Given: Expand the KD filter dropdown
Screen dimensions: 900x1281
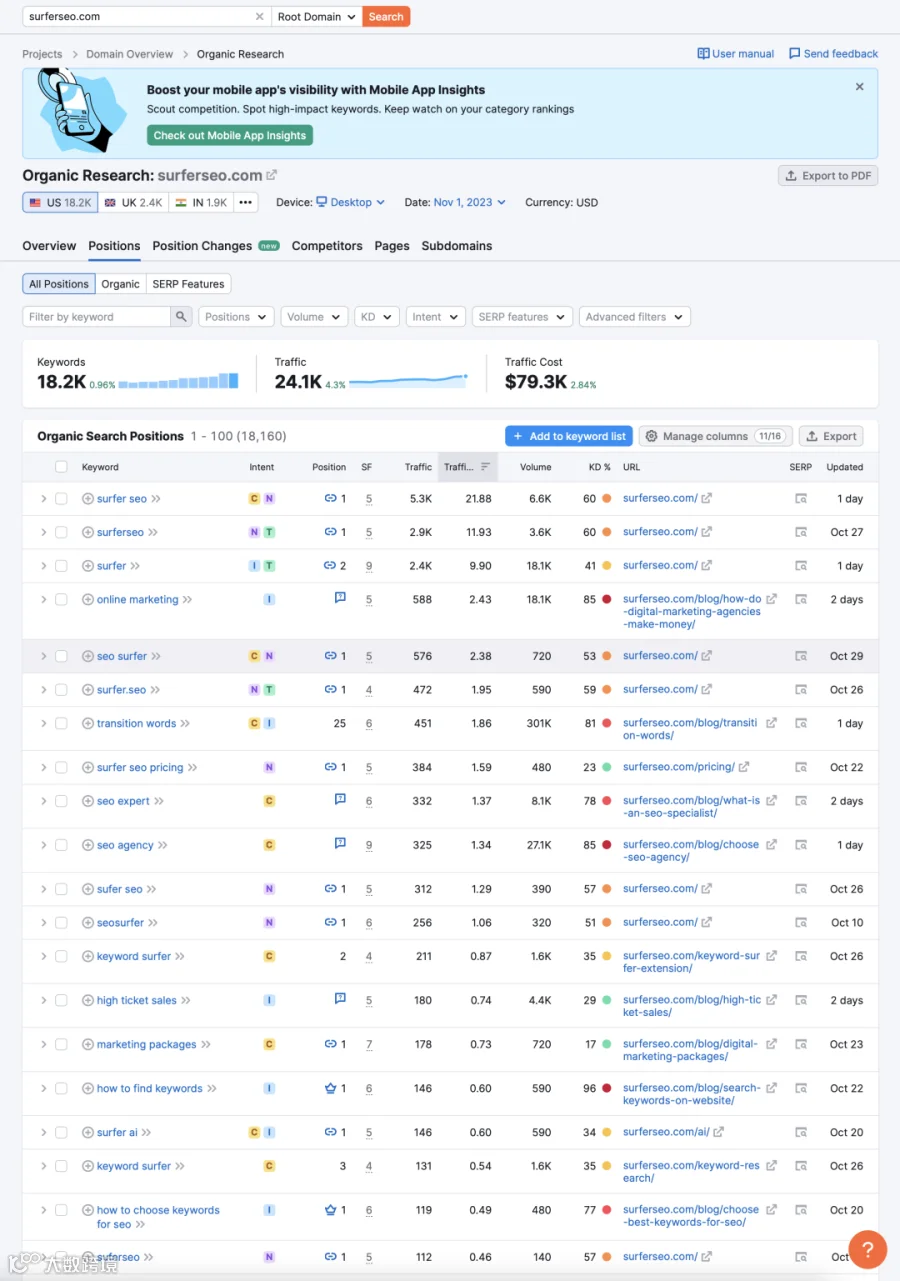Looking at the screenshot, I should click(x=377, y=317).
